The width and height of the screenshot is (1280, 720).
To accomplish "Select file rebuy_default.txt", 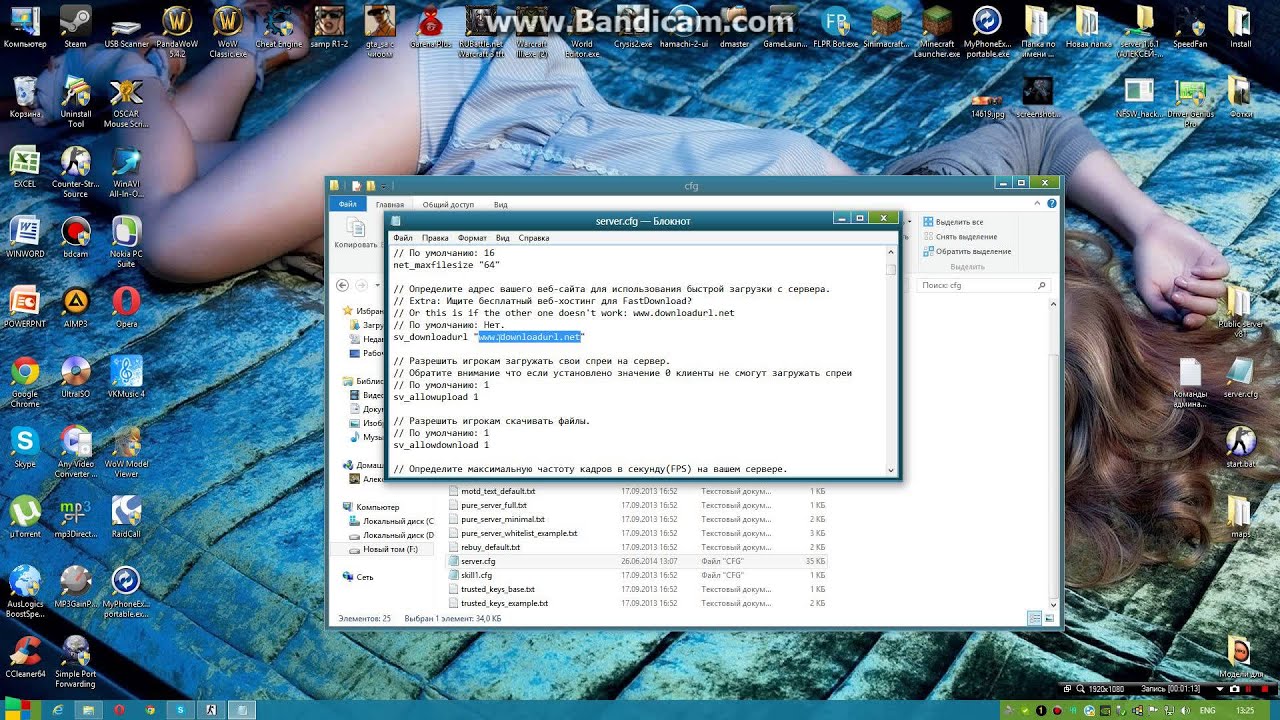I will coord(490,547).
